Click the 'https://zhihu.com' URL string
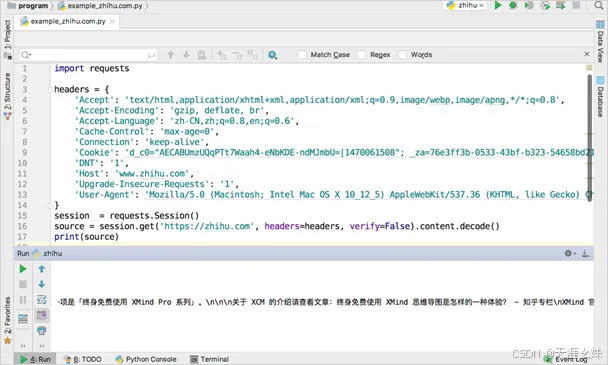This screenshot has height=365, width=608. tap(207, 226)
